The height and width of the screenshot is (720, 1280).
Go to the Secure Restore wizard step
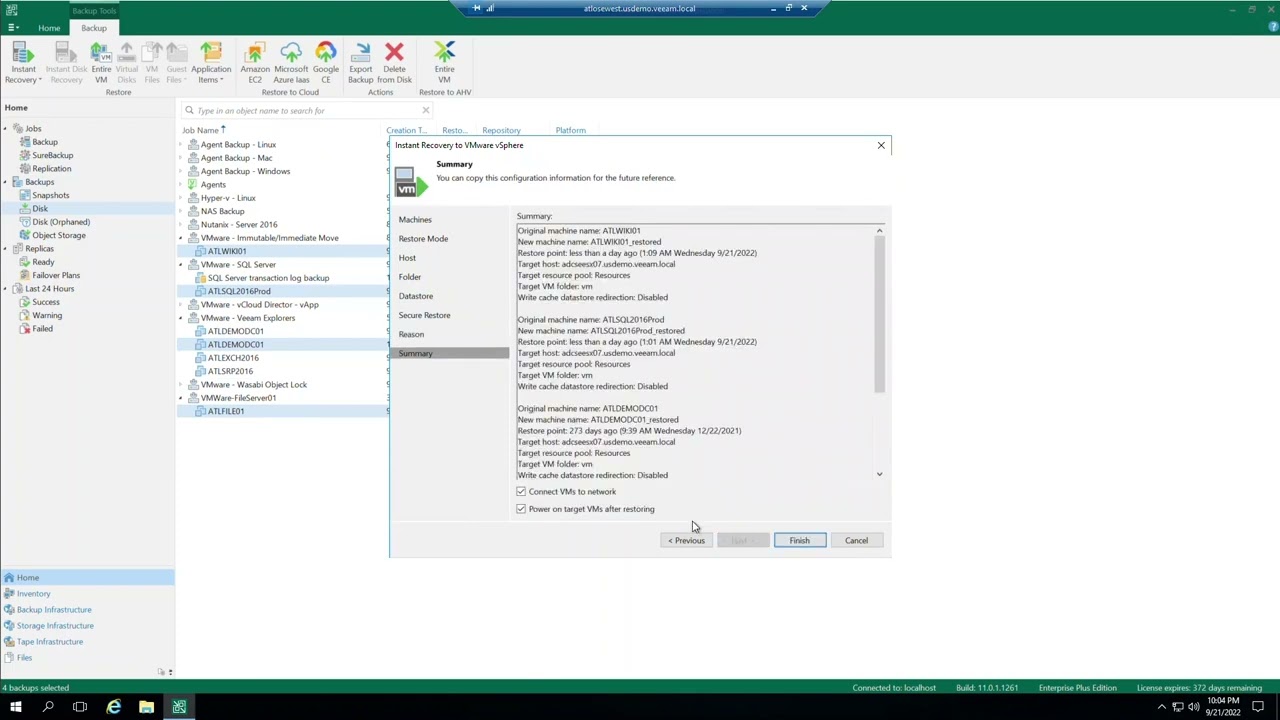pos(424,315)
